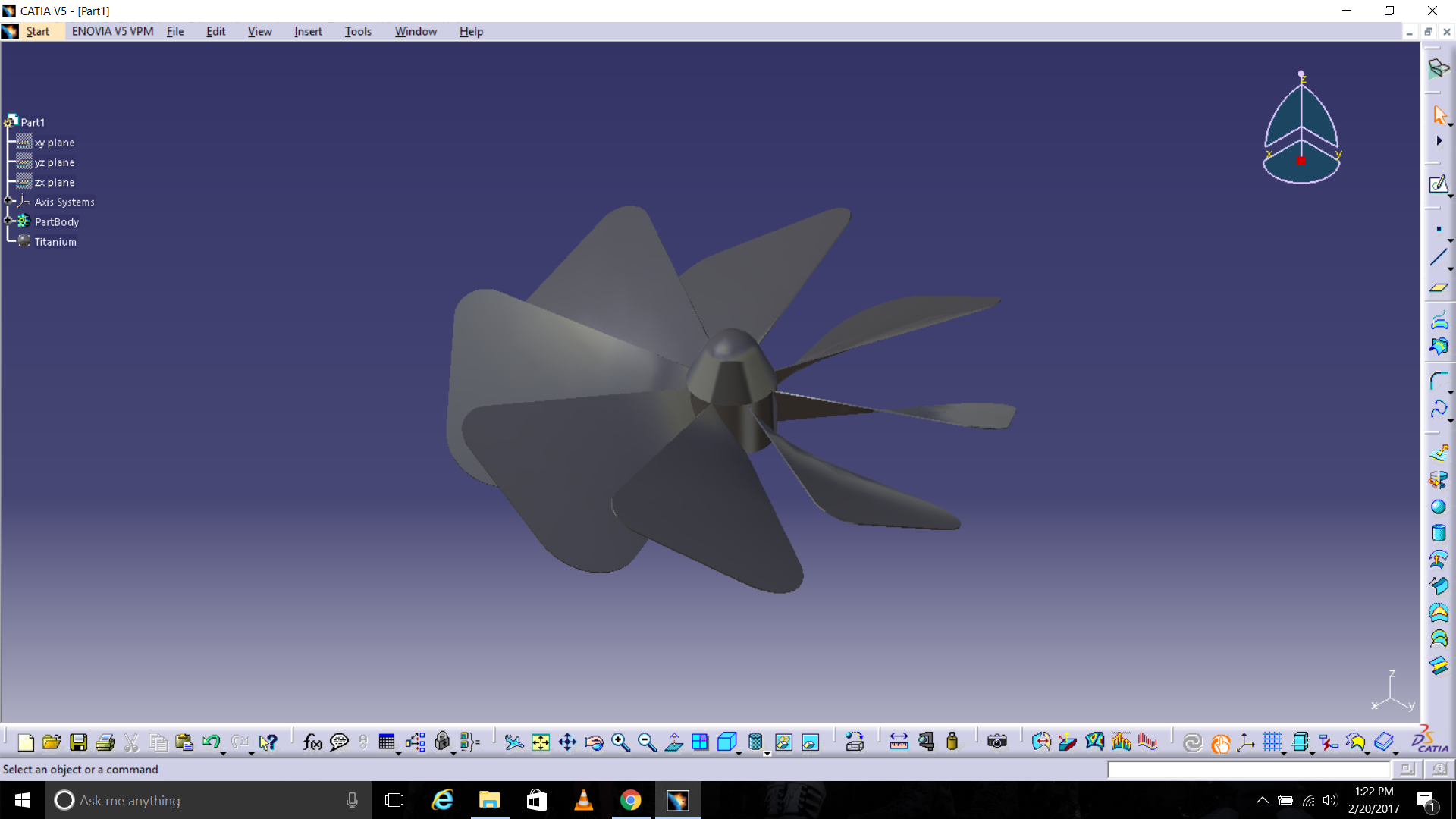Image resolution: width=1456 pixels, height=819 pixels.
Task: Zoom in with the magnifier plus icon
Action: point(621,742)
